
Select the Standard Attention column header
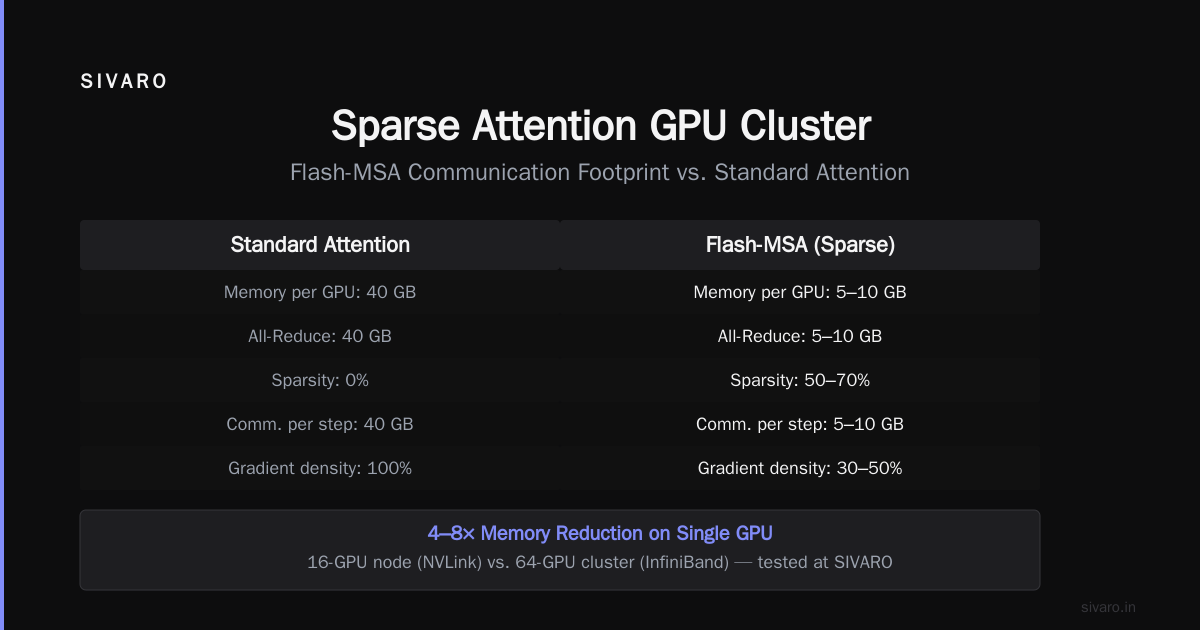tap(320, 245)
